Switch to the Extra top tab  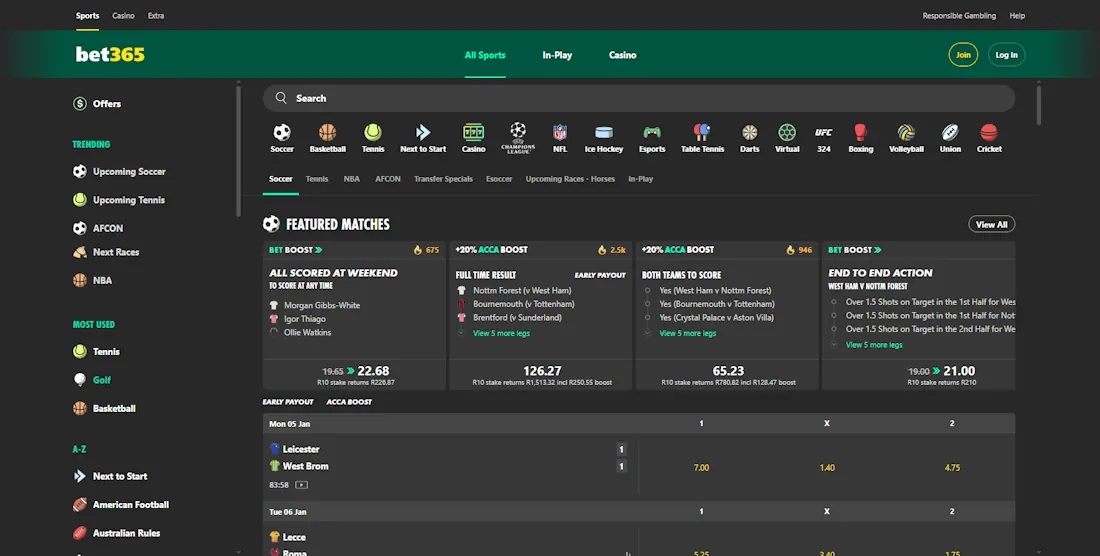tap(156, 15)
